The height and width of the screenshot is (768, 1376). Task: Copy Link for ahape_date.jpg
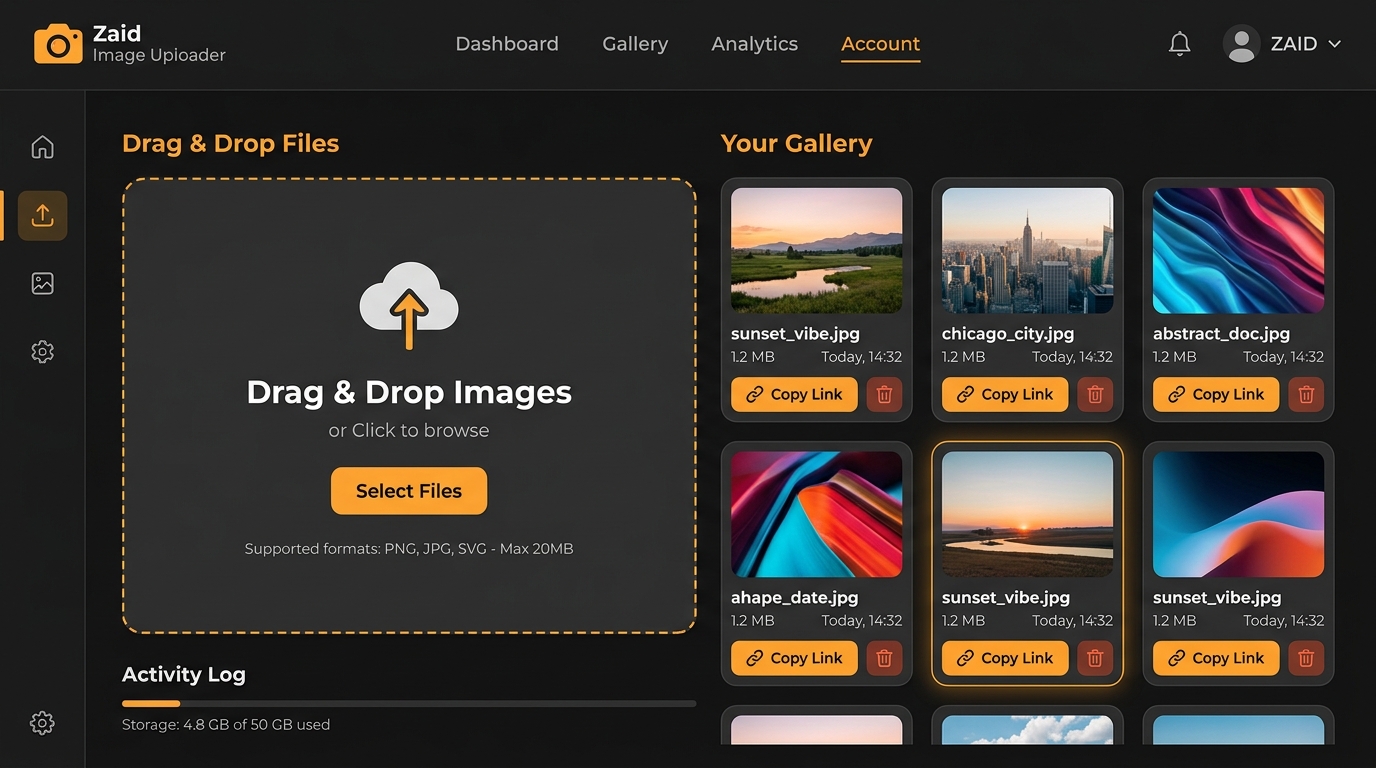[794, 658]
